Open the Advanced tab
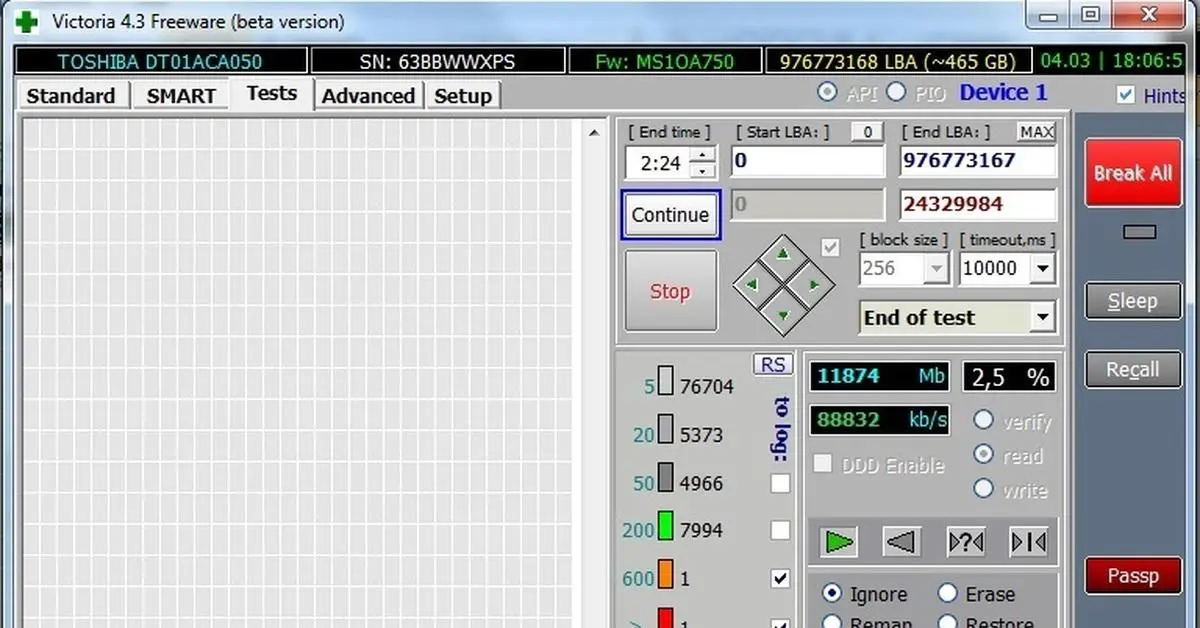The height and width of the screenshot is (628, 1200). [368, 96]
